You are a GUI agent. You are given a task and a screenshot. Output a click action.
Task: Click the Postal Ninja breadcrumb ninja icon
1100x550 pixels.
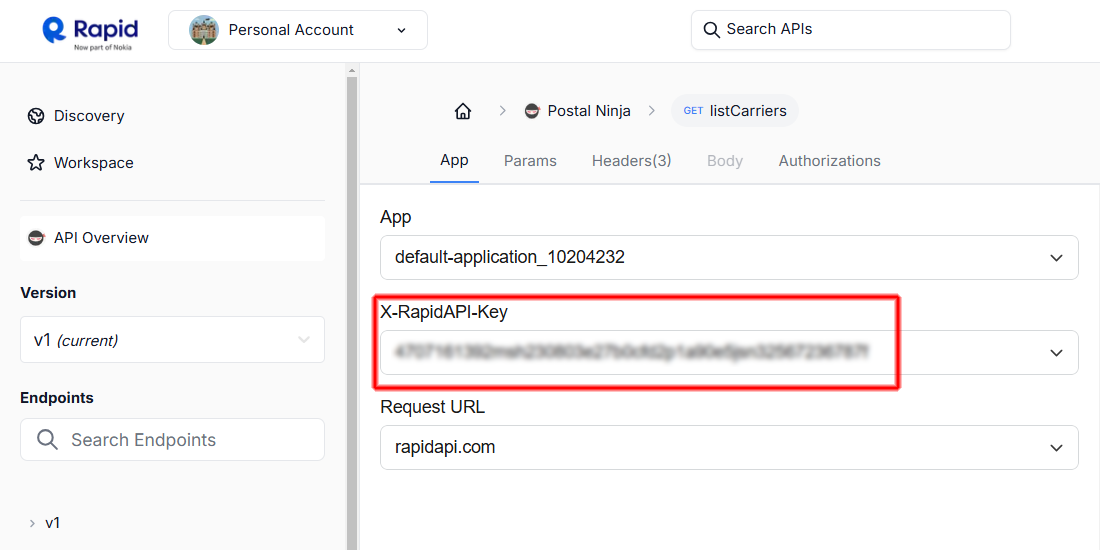coord(532,111)
